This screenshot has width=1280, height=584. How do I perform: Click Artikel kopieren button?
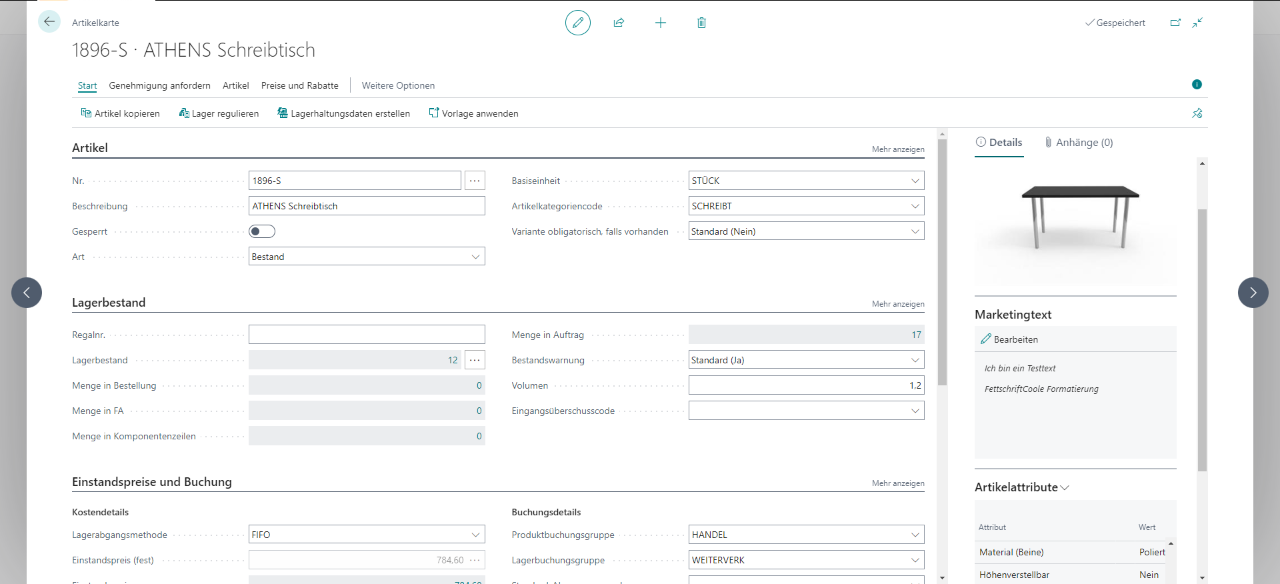pos(120,114)
